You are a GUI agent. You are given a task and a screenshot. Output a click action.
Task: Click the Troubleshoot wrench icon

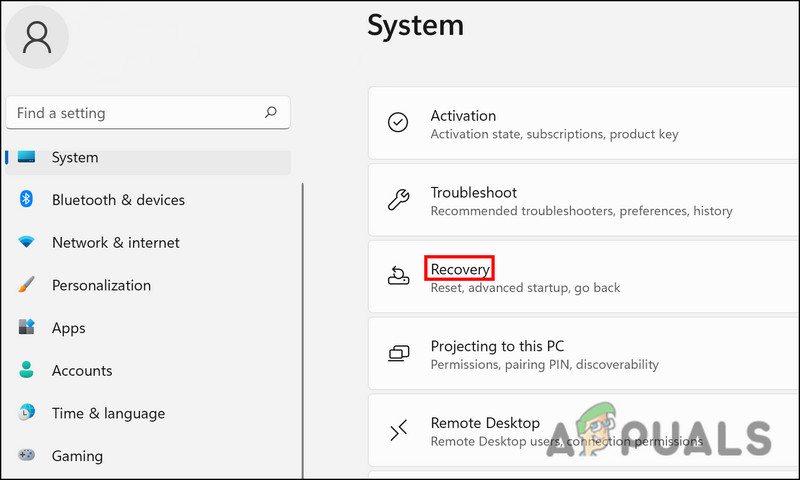coord(398,200)
